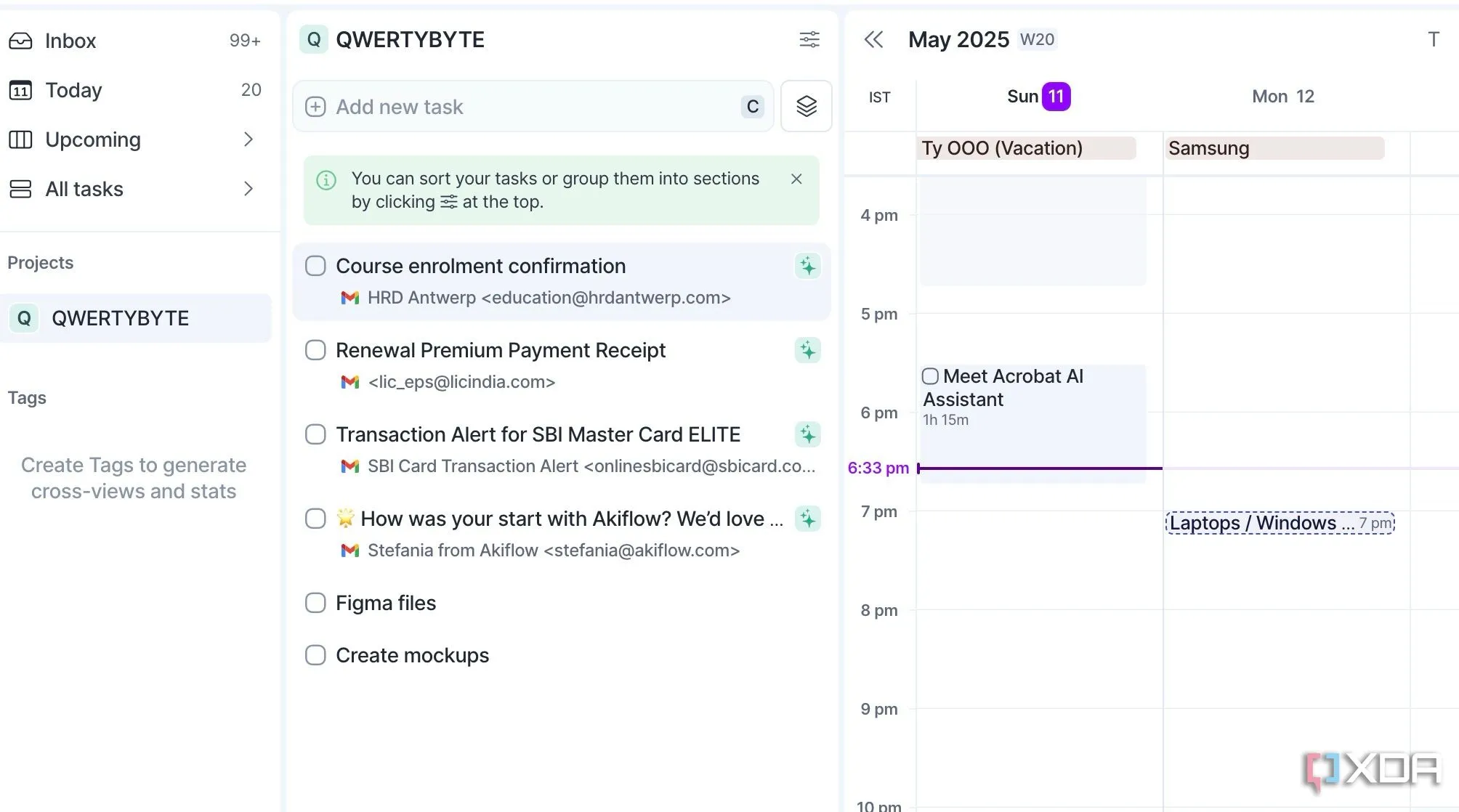This screenshot has height=812, width=1459.
Task: Click the info icon in the green tip banner
Action: (x=326, y=179)
